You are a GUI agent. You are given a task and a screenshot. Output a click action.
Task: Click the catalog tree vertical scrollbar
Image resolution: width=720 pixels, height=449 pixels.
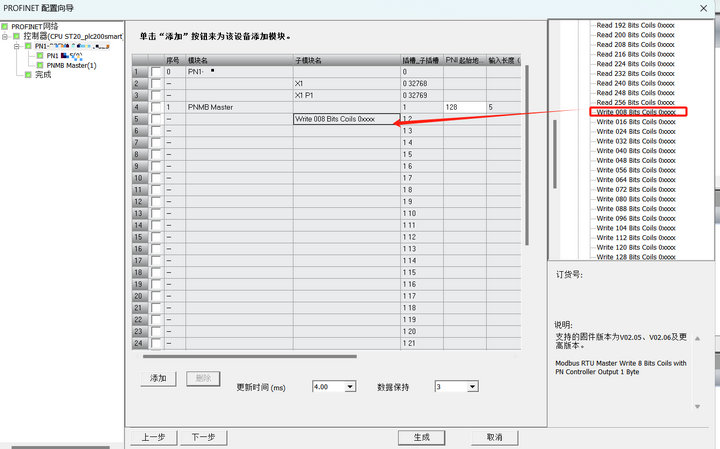(x=555, y=154)
